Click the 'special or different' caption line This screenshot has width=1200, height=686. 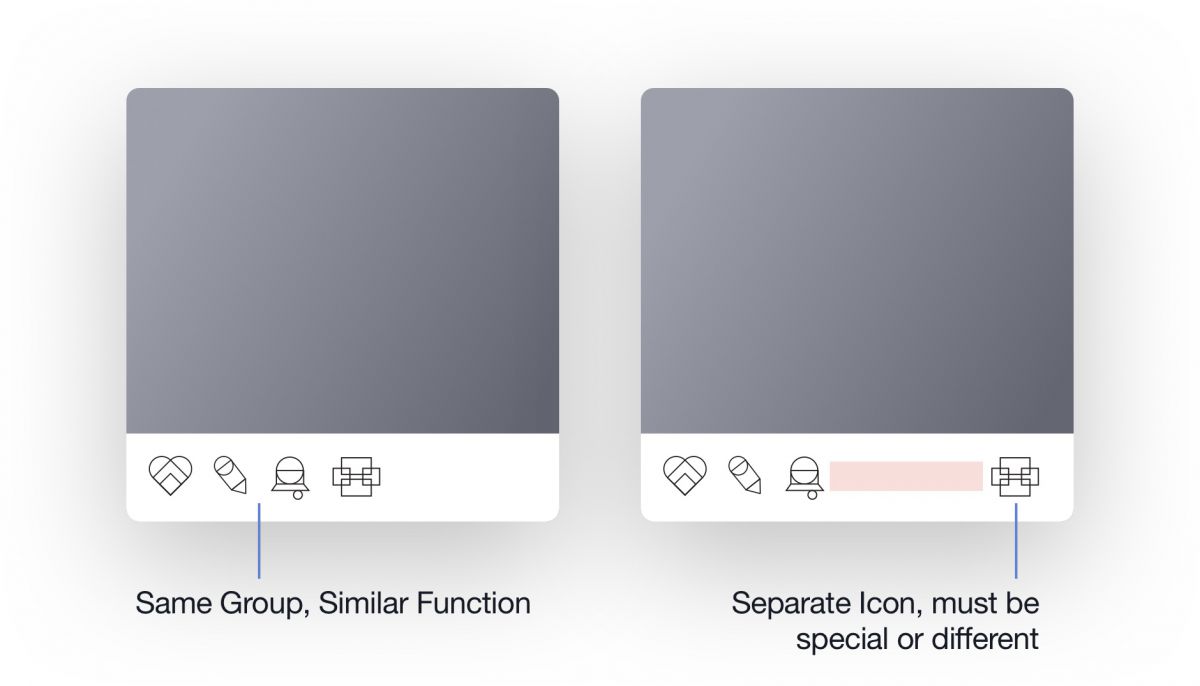pos(917,638)
